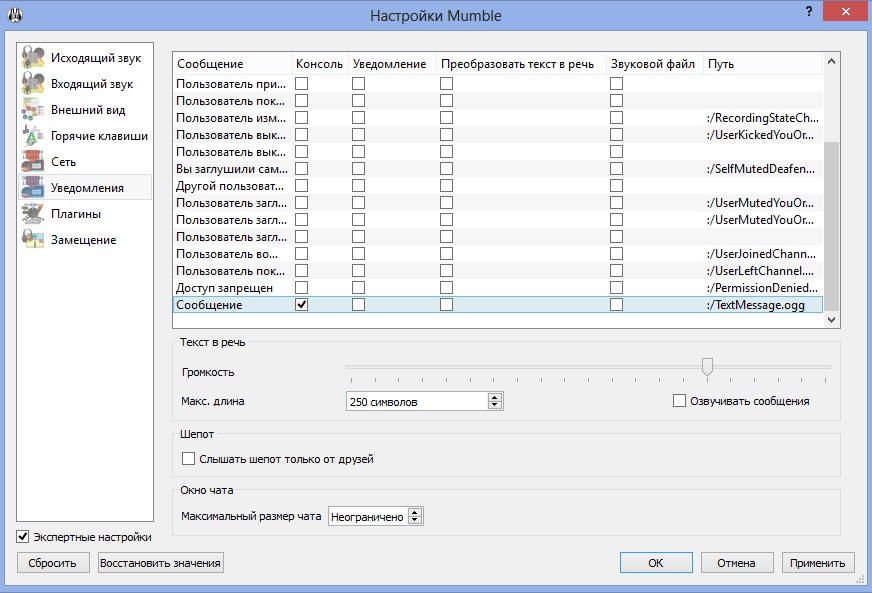Disable the Экспертные настройки checkbox
872x593 pixels.
24,537
